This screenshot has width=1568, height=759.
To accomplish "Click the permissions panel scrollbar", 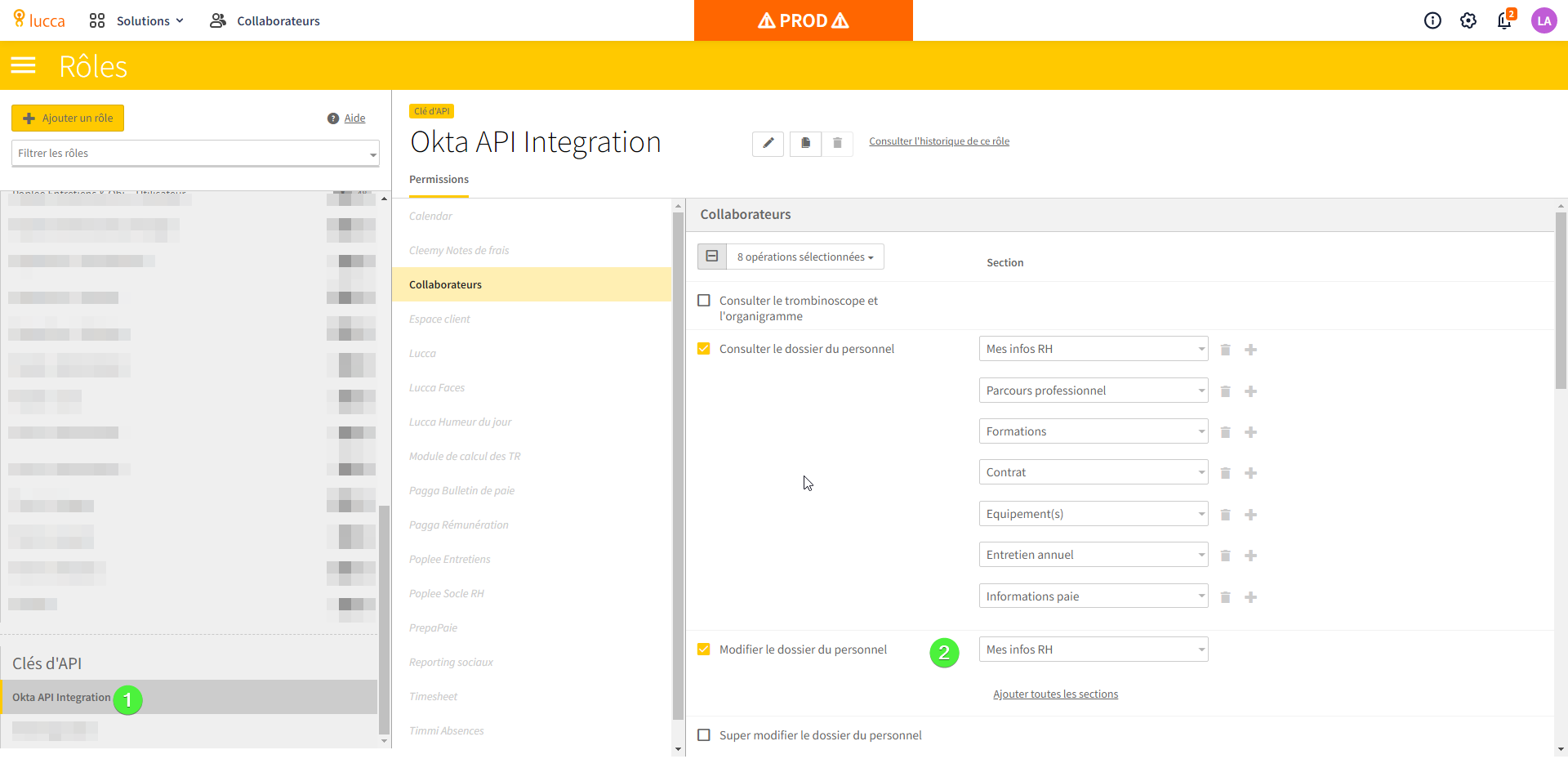I will pos(1561,301).
